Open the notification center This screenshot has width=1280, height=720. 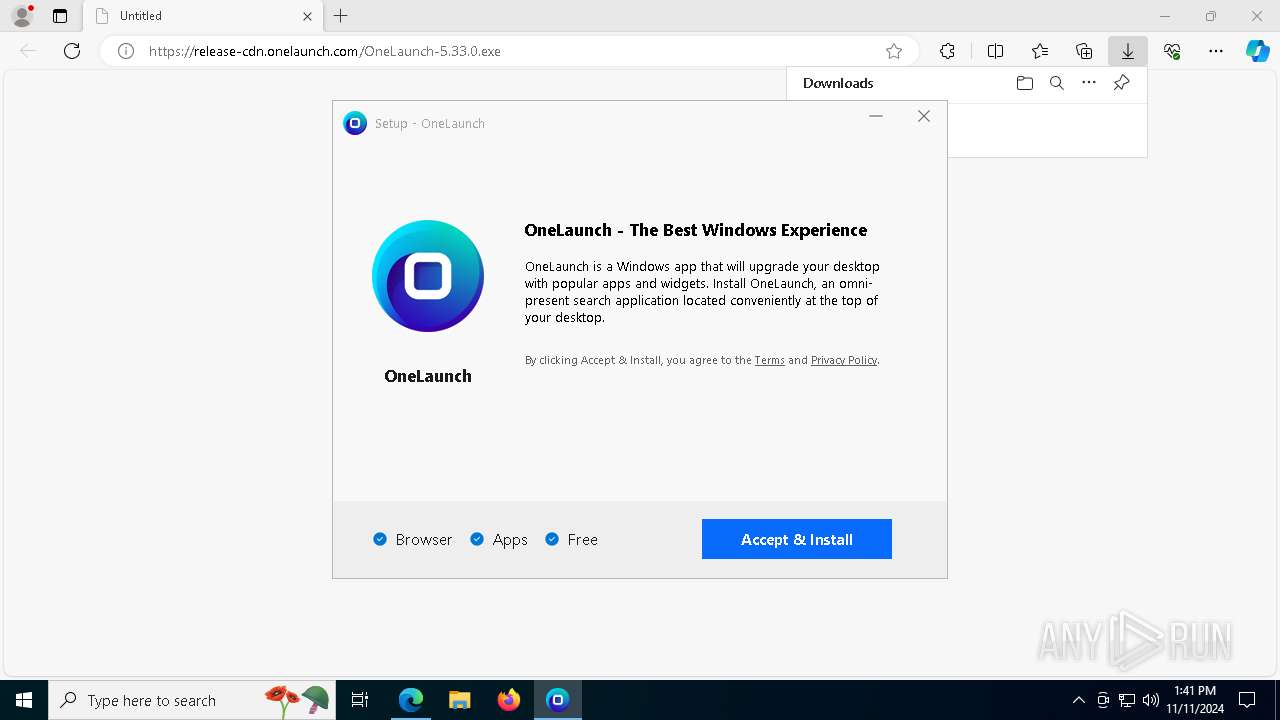[x=1247, y=700]
